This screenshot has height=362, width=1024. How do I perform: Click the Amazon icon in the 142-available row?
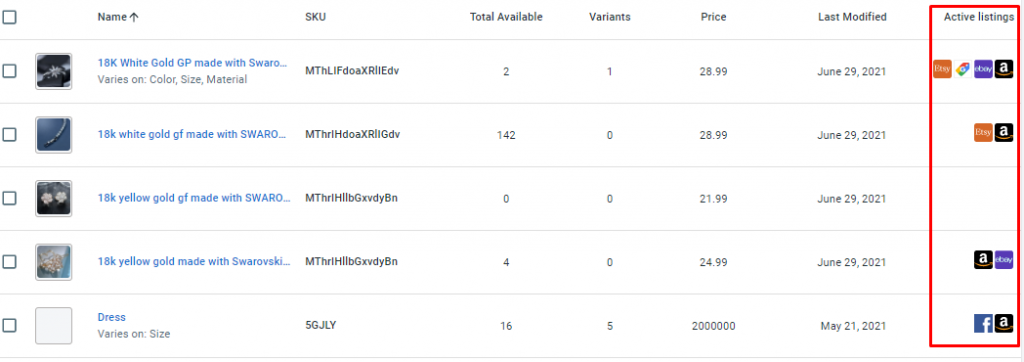[1004, 133]
